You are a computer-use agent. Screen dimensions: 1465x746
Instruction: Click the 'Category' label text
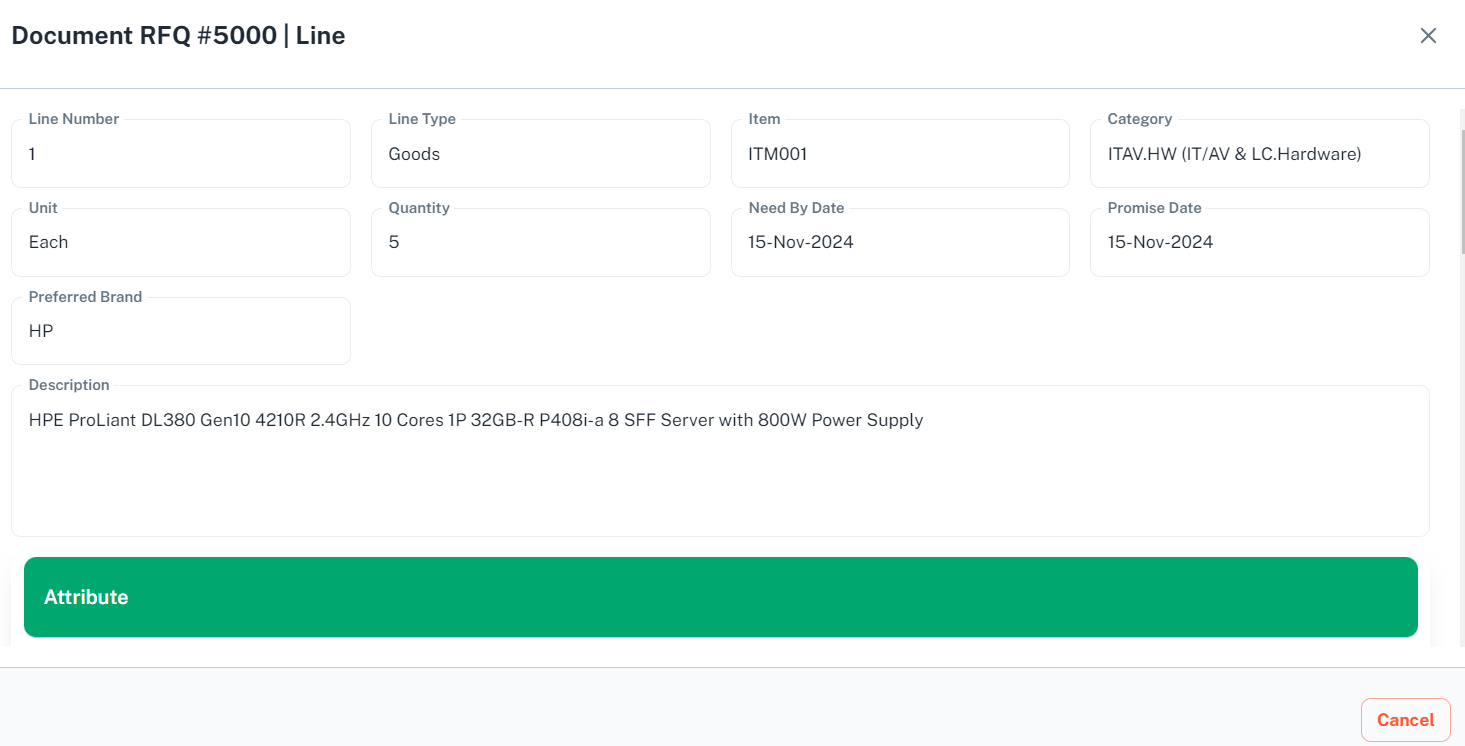[x=1139, y=119]
